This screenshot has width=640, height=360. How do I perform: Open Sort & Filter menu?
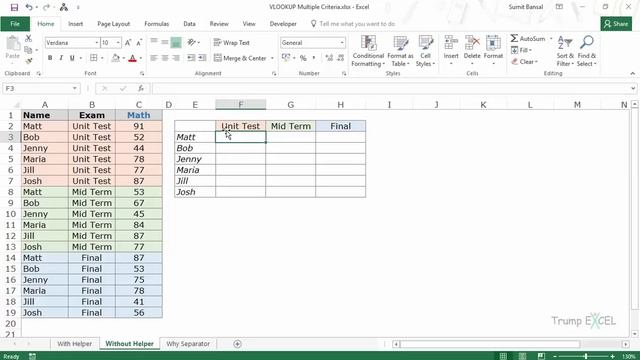(x=565, y=51)
